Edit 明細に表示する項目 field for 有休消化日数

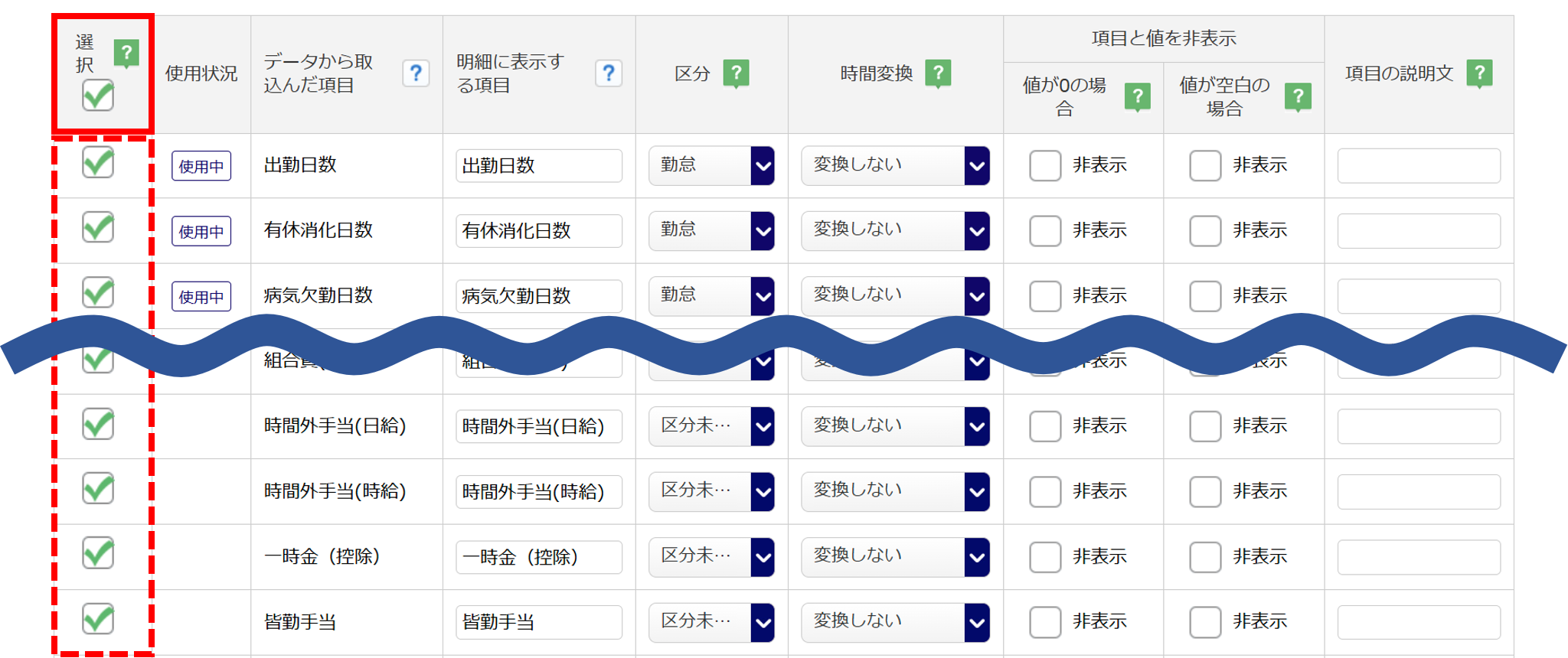click(x=539, y=230)
